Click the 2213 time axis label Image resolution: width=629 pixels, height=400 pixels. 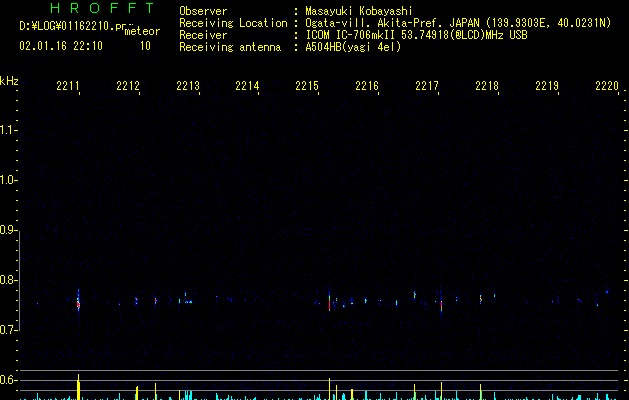click(x=188, y=86)
